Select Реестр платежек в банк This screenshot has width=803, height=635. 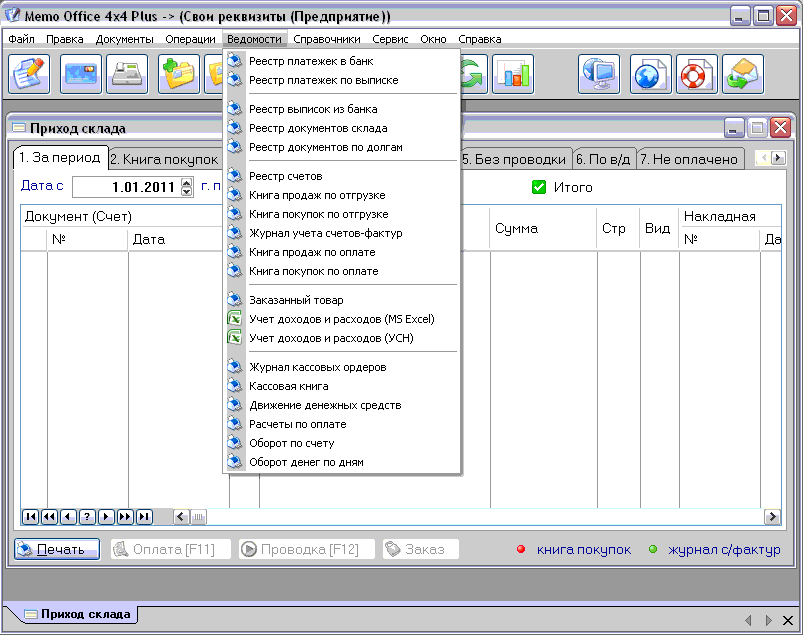342,61
